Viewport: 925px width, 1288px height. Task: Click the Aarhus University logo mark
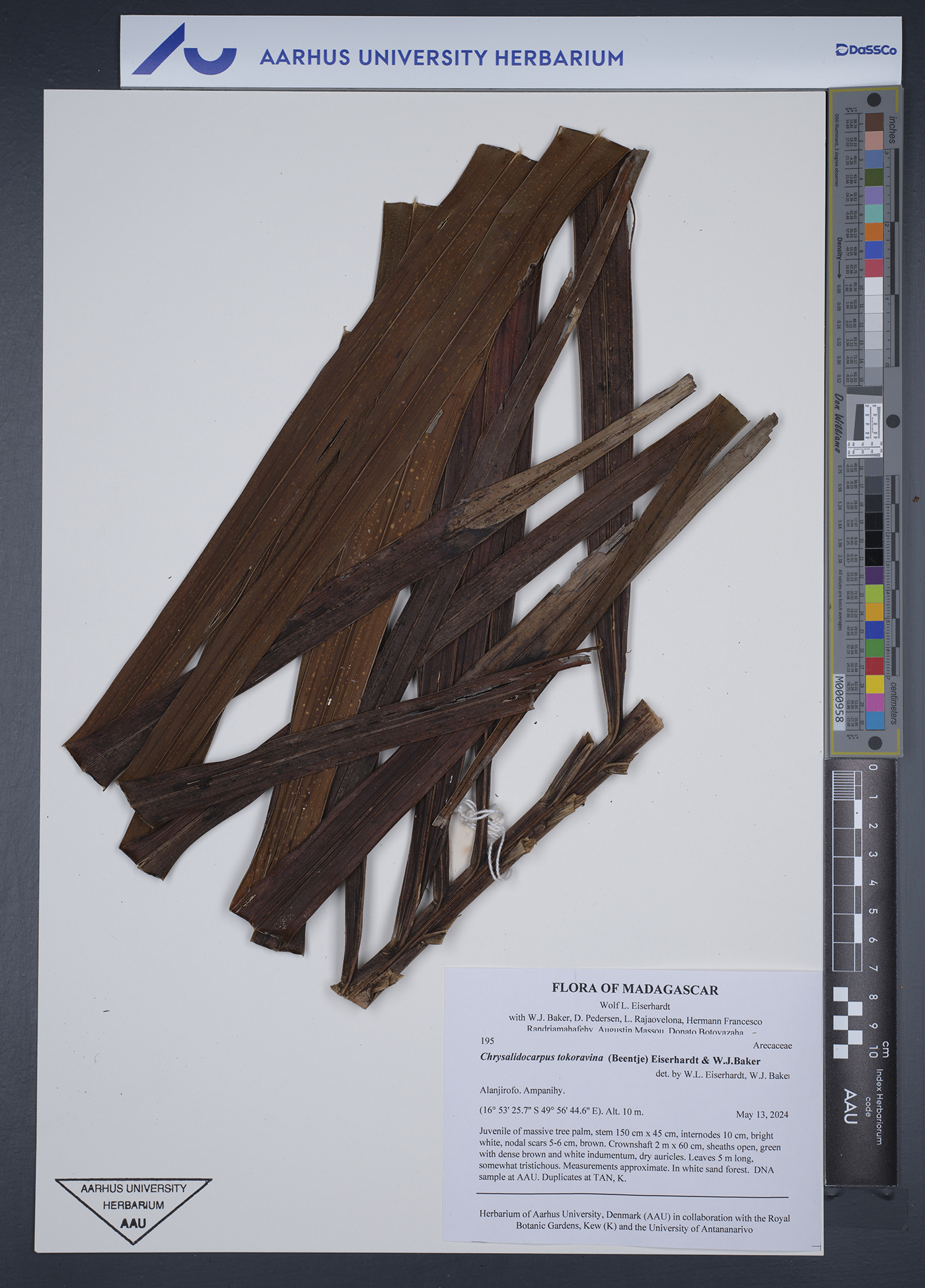(184, 50)
